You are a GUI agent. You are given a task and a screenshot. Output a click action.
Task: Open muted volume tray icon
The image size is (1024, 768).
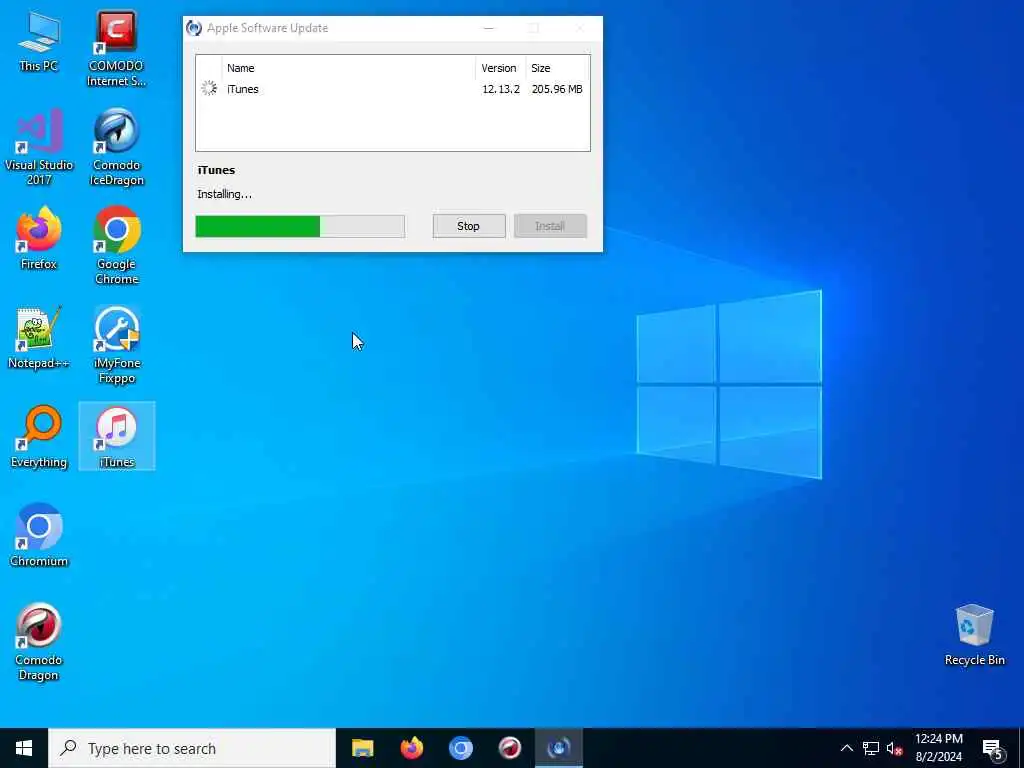point(894,748)
